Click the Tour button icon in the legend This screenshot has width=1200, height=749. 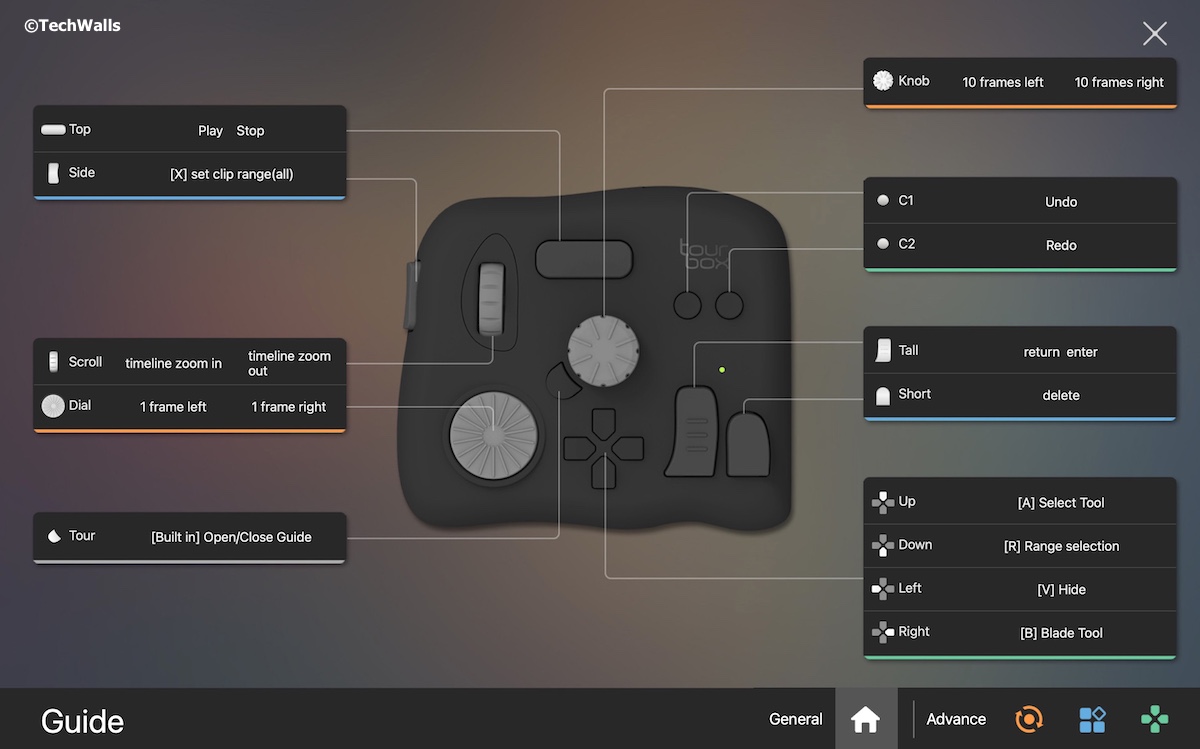(53, 536)
